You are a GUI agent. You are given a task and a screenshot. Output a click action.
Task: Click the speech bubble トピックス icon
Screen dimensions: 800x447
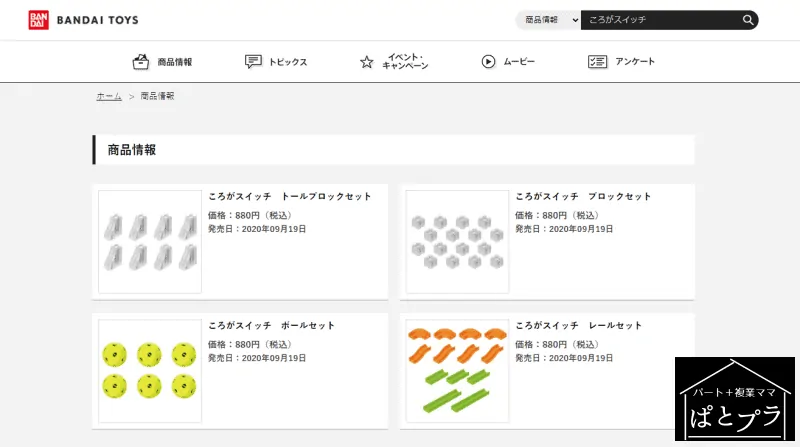pyautogui.click(x=253, y=62)
